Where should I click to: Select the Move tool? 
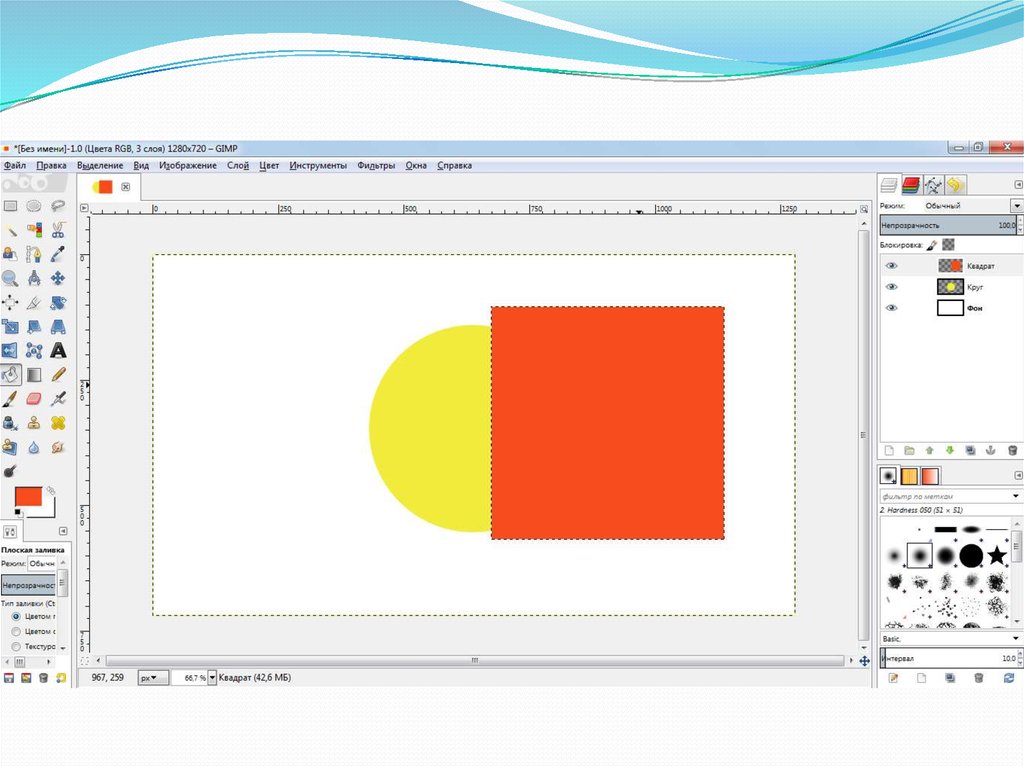click(x=58, y=278)
